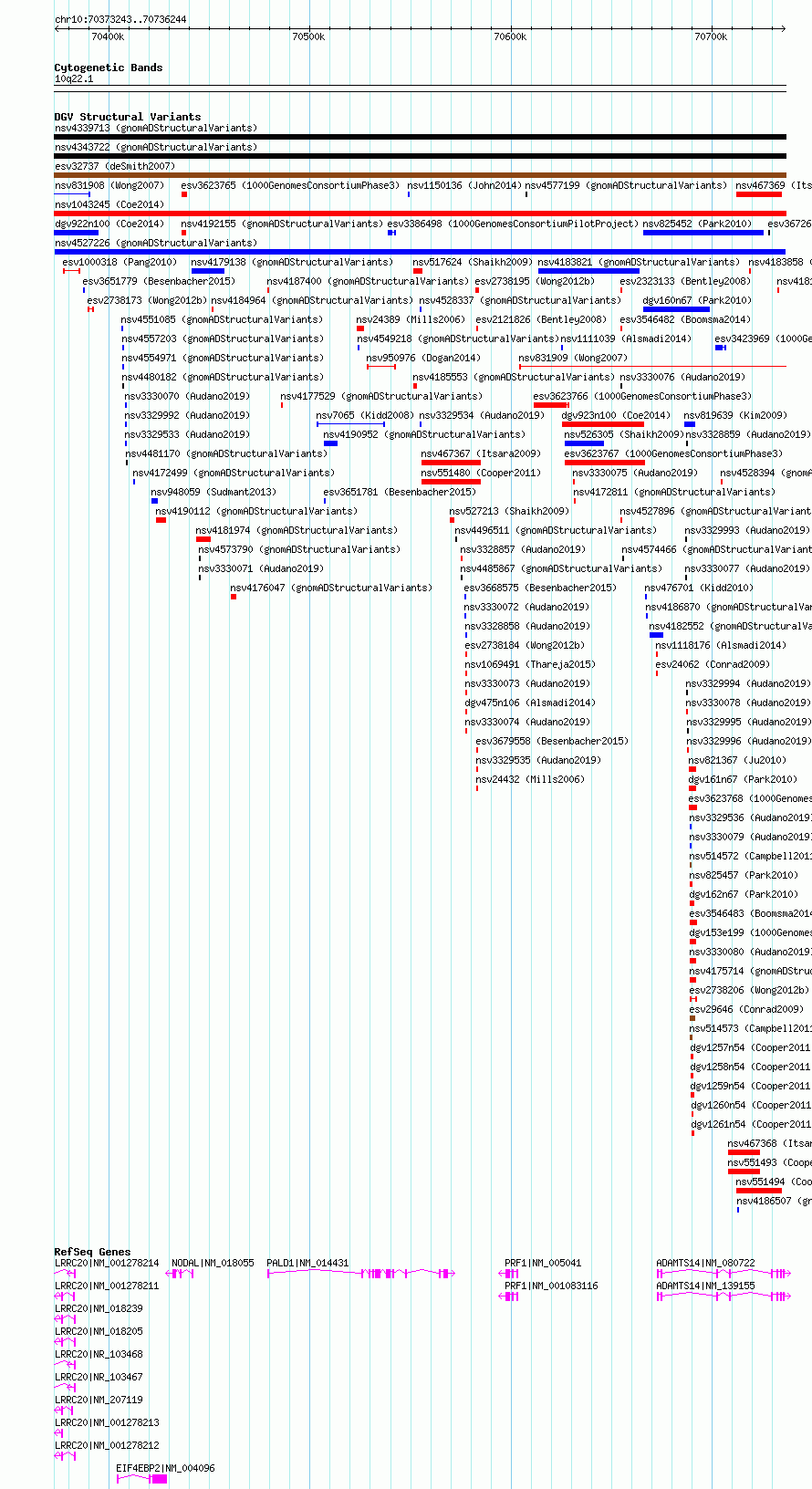Click the 70600k ruler mark

click(510, 36)
